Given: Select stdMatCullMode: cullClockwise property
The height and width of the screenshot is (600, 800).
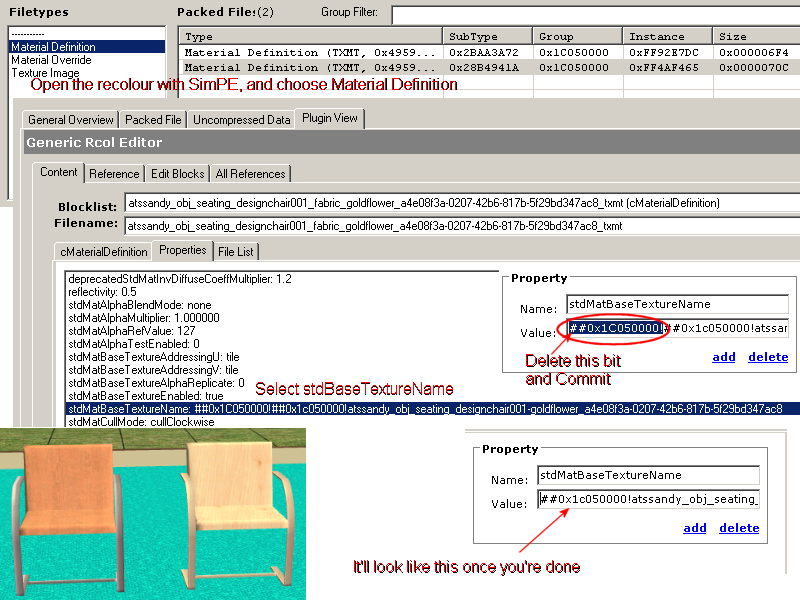Looking at the screenshot, I should (x=141, y=422).
